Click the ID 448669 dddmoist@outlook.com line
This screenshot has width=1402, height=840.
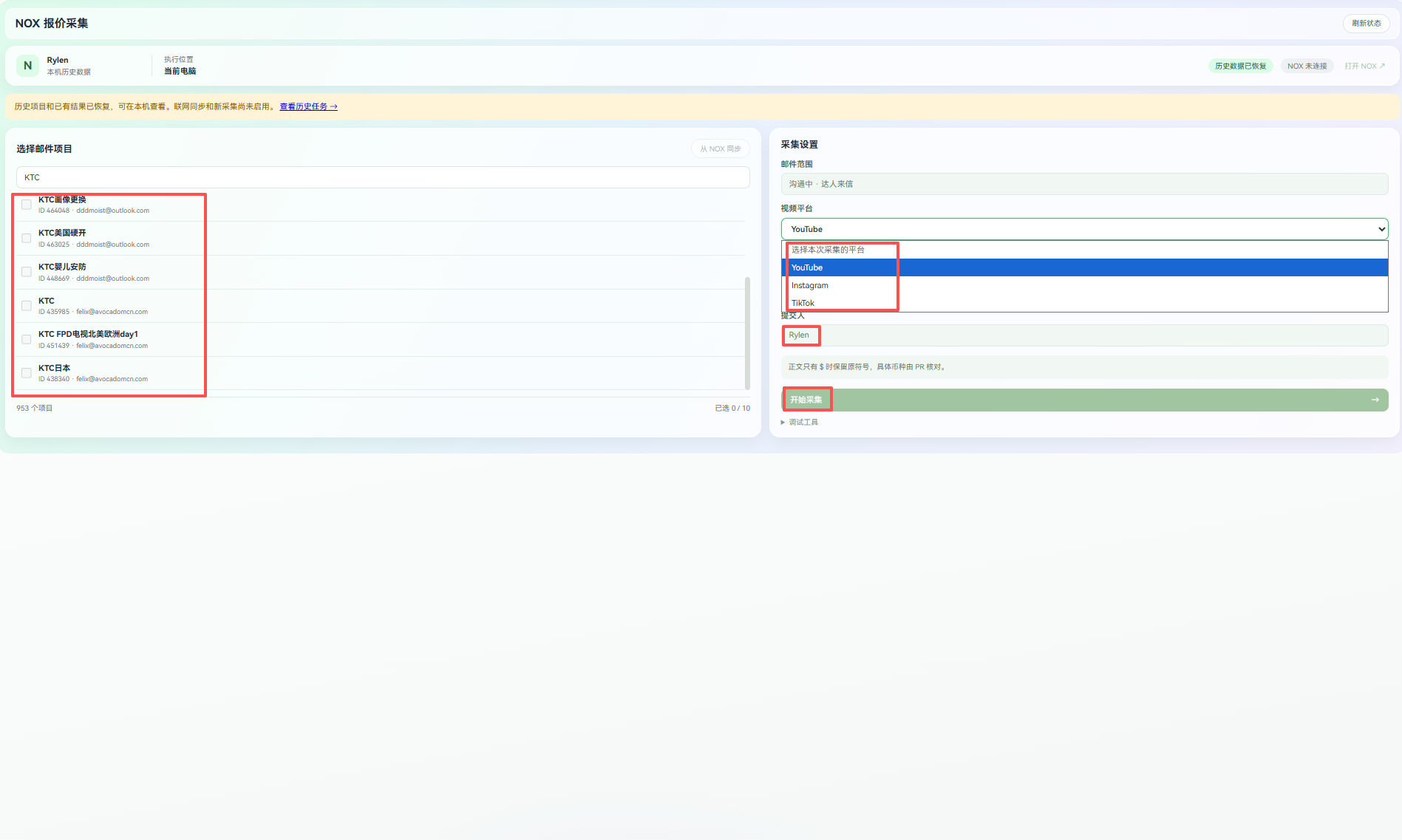click(94, 279)
